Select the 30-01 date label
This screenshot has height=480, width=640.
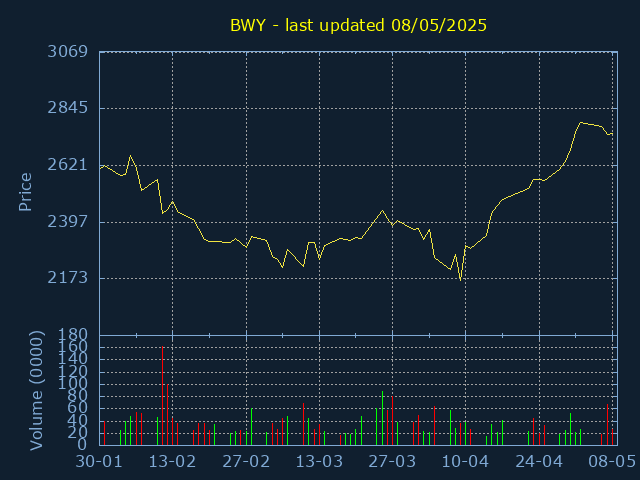click(x=99, y=462)
